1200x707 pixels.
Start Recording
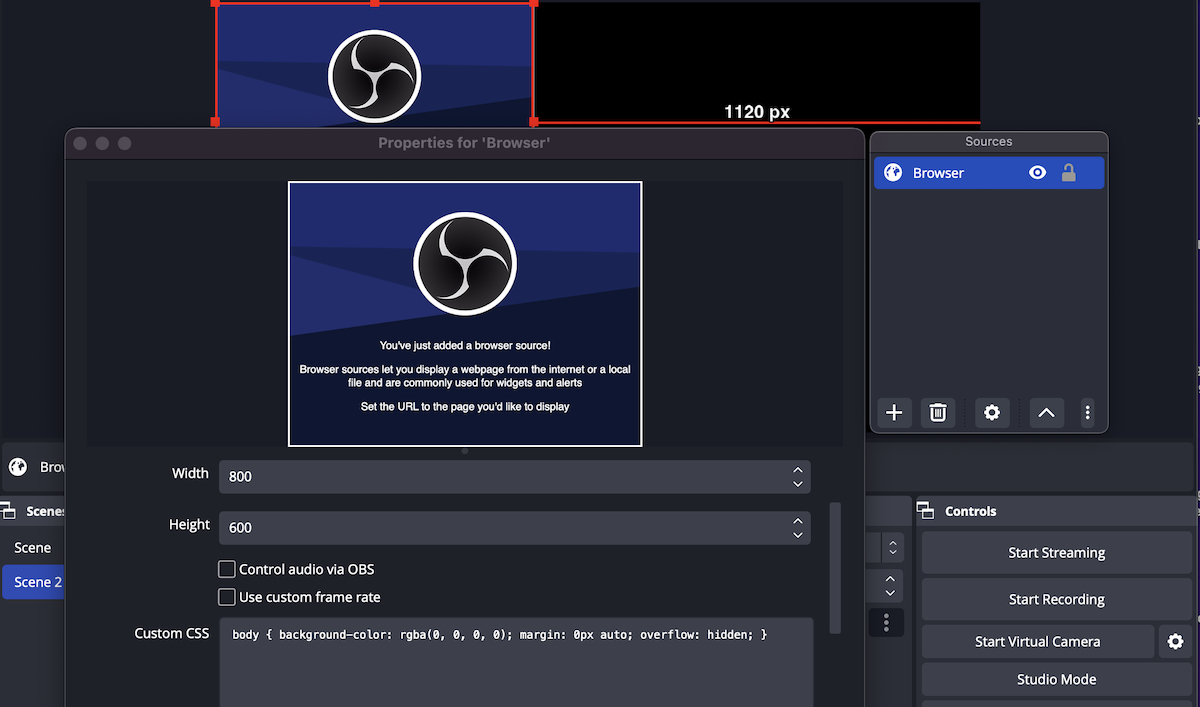tap(1056, 599)
